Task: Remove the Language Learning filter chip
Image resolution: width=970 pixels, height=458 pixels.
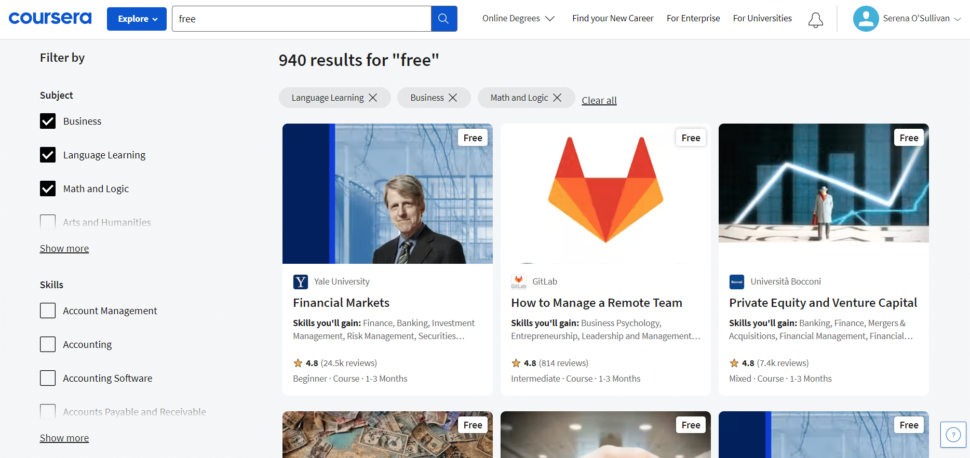Action: point(373,98)
